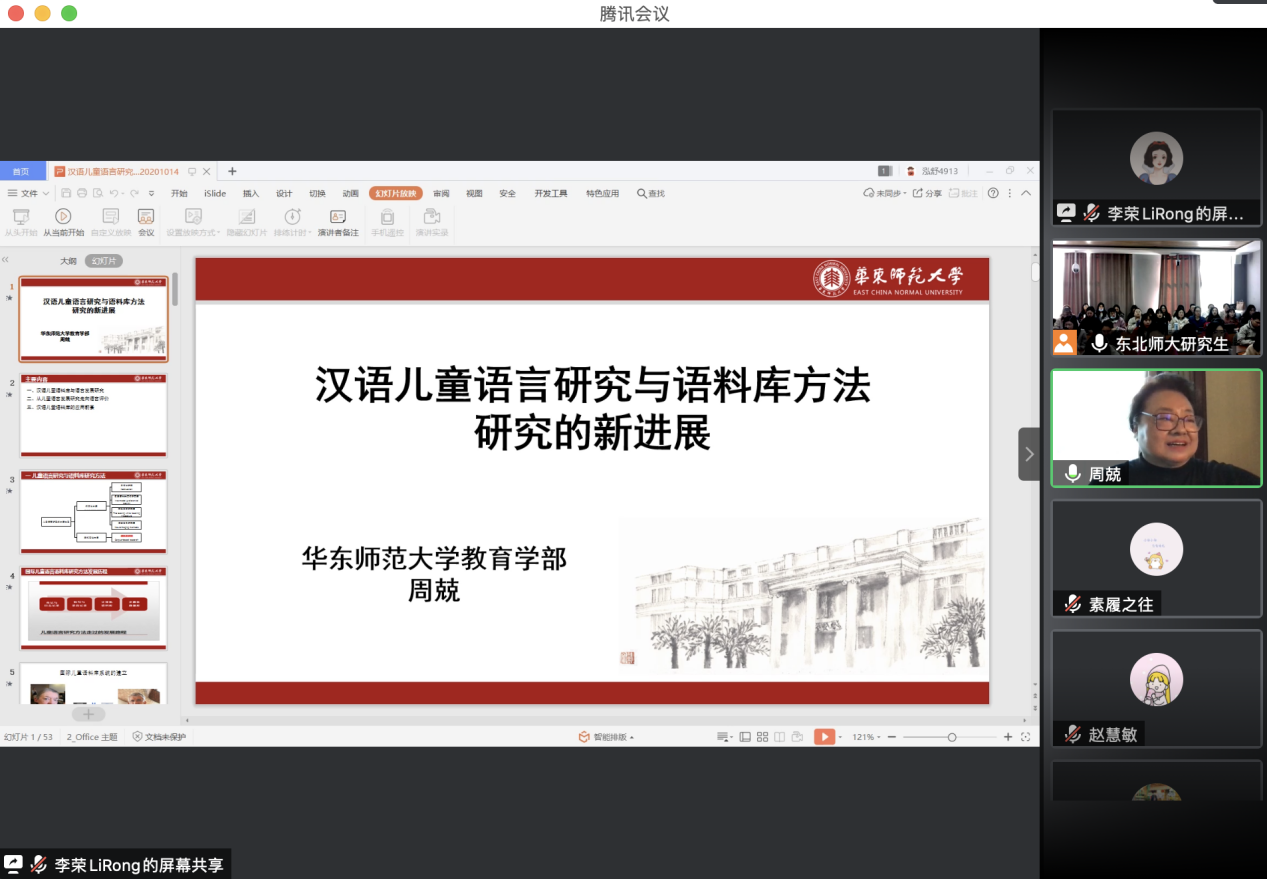Screen dimensions: 1267x879
Task: Switch to the 设计 ribbon tab
Action: pyautogui.click(x=284, y=194)
